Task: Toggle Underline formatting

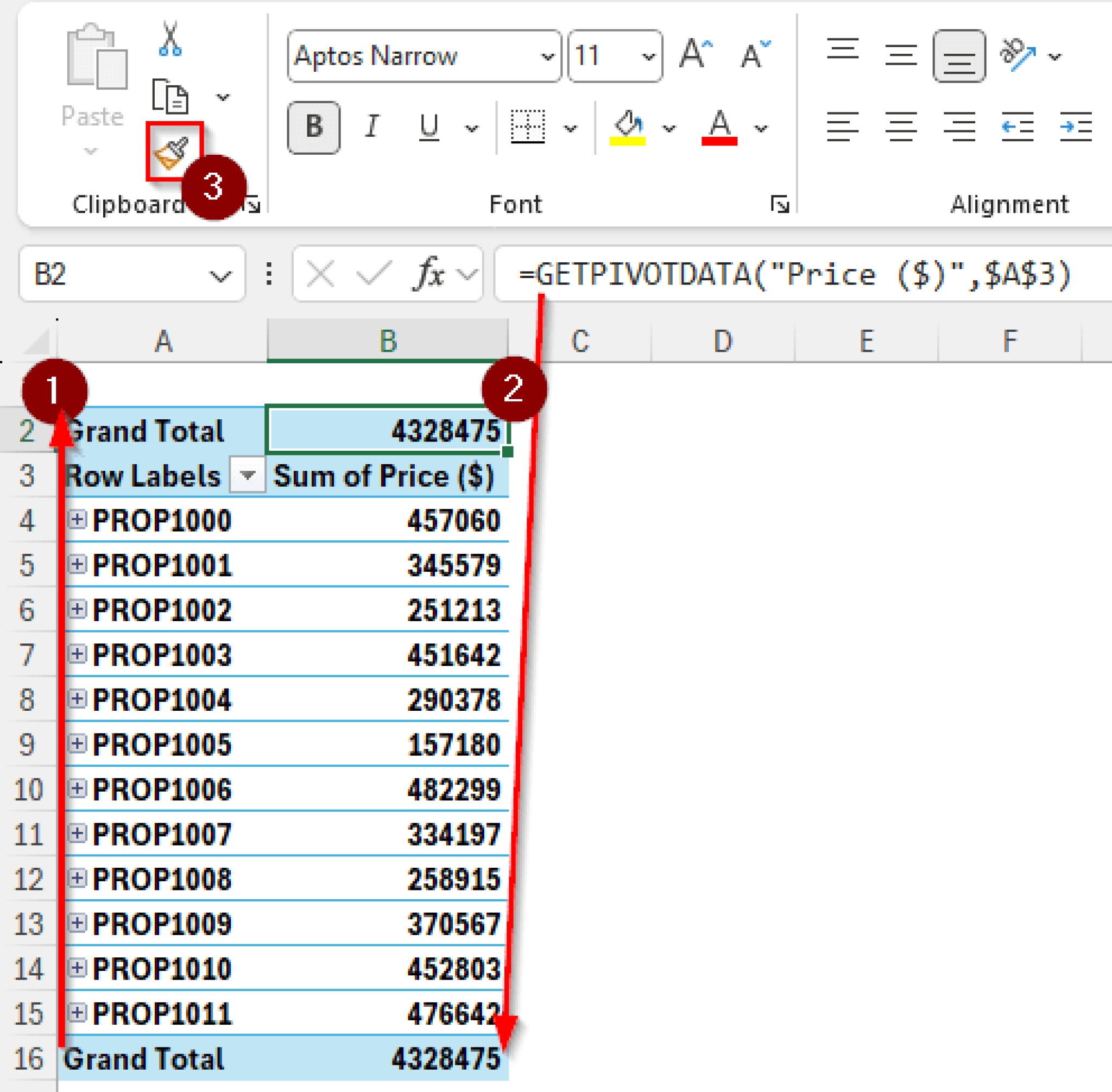Action: pos(428,127)
